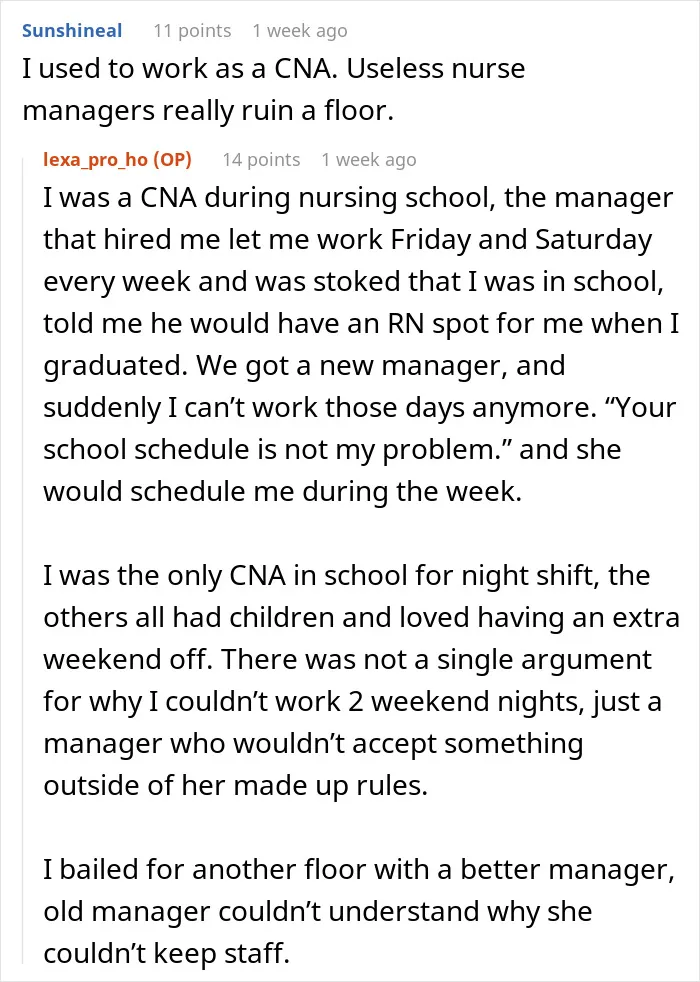The image size is (700, 982).
Task: Click the "(OP)" tag next to lexa_pro_ho
Action: tap(172, 160)
